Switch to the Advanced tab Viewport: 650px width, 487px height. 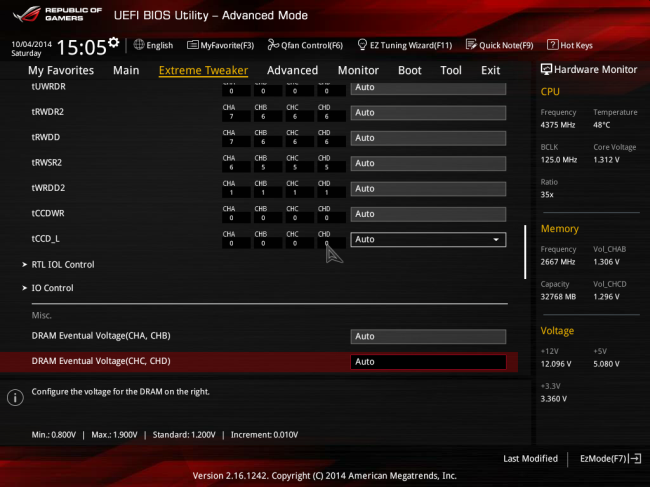click(292, 71)
